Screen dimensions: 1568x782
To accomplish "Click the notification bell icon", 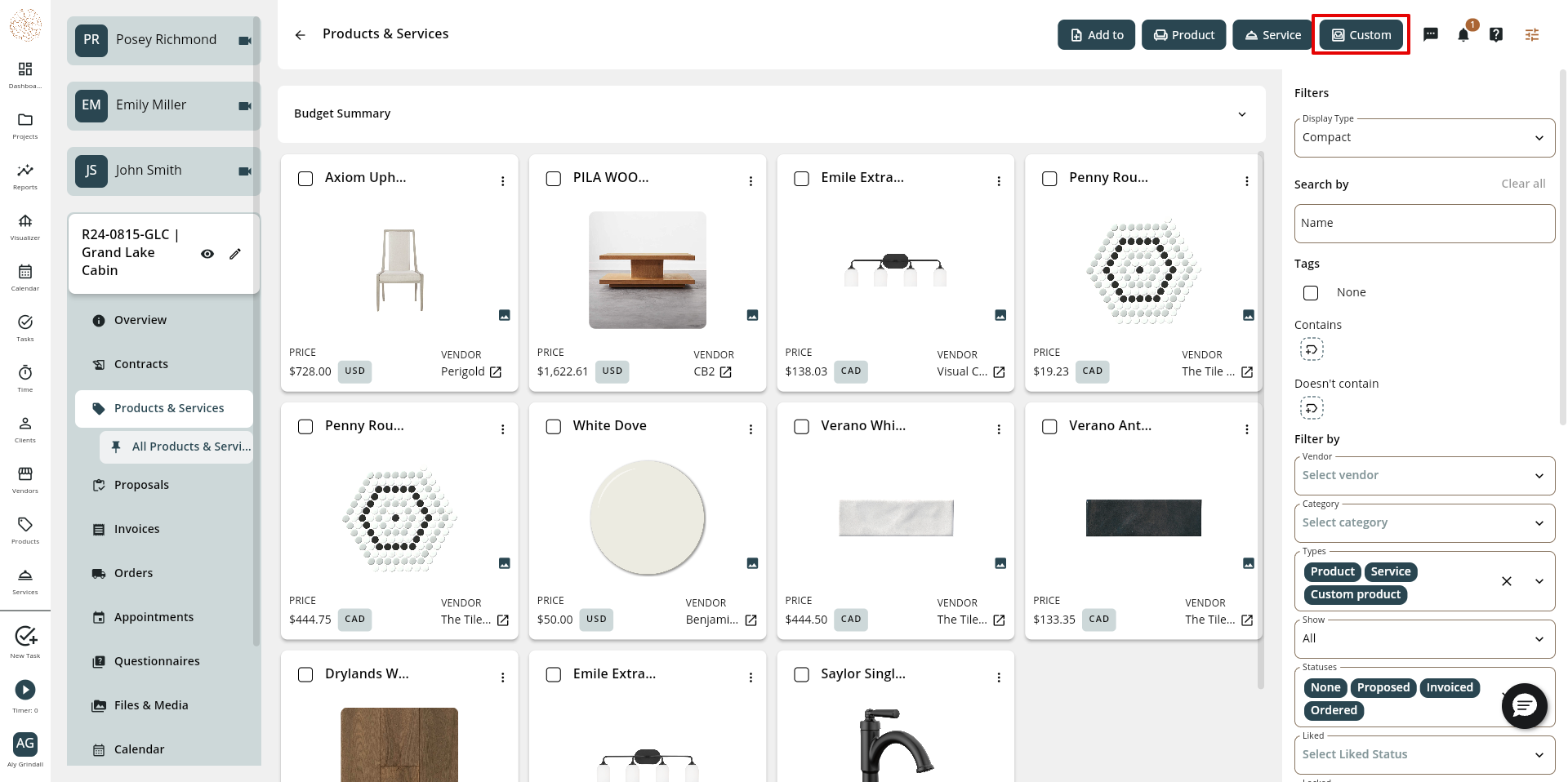I will 1463,34.
